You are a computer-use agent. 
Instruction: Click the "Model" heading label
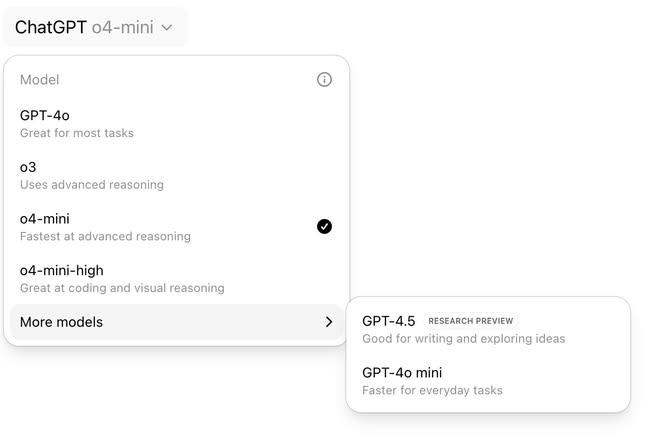point(40,80)
